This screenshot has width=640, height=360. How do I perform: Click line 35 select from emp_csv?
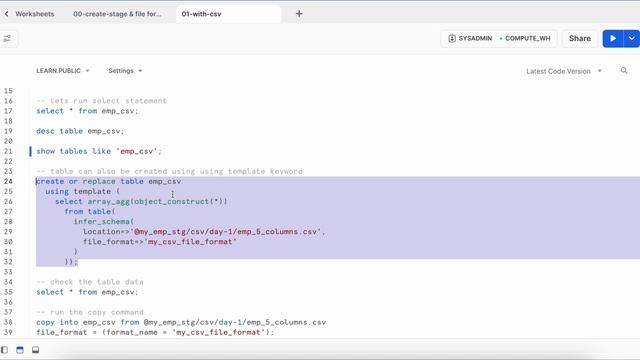coord(87,292)
